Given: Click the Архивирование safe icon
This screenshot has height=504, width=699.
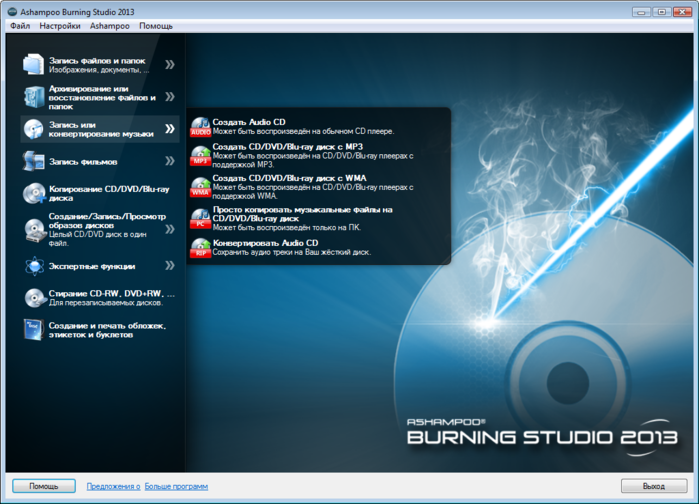Looking at the screenshot, I should (34, 97).
